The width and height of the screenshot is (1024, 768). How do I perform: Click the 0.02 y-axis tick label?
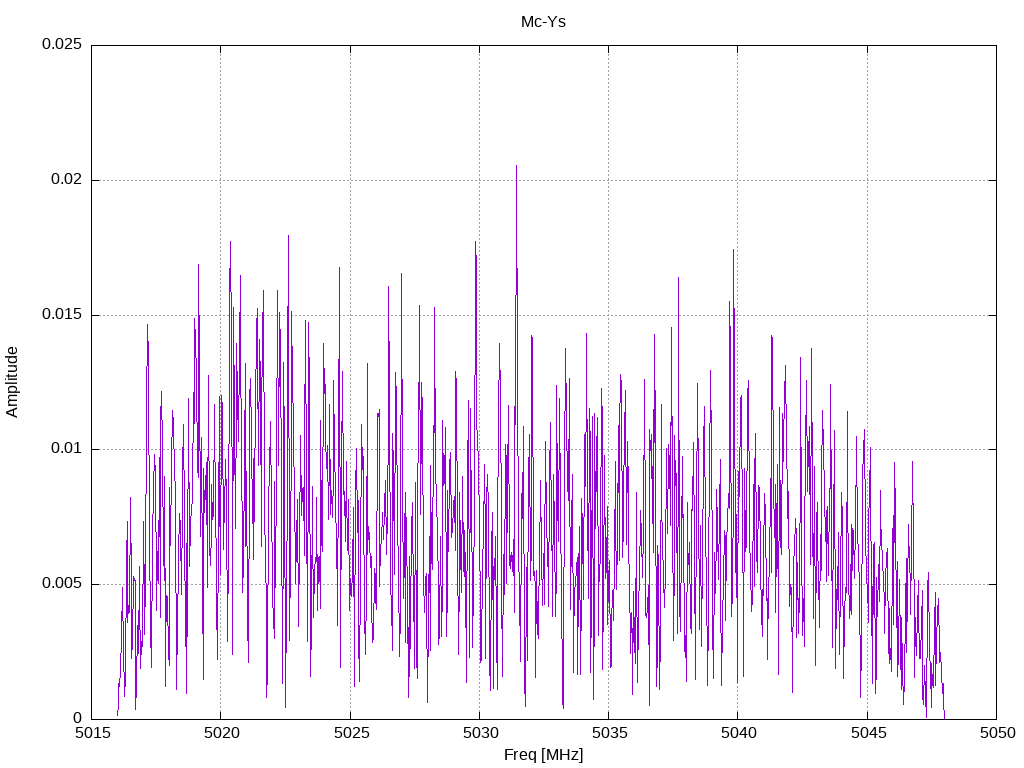coord(67,180)
